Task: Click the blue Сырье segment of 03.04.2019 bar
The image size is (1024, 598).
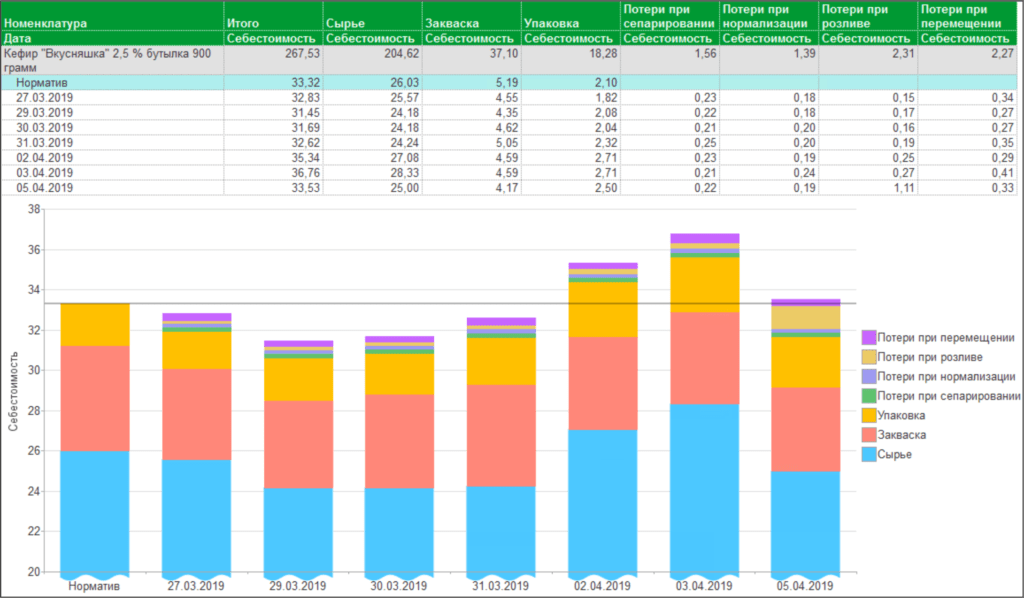Action: (x=705, y=490)
